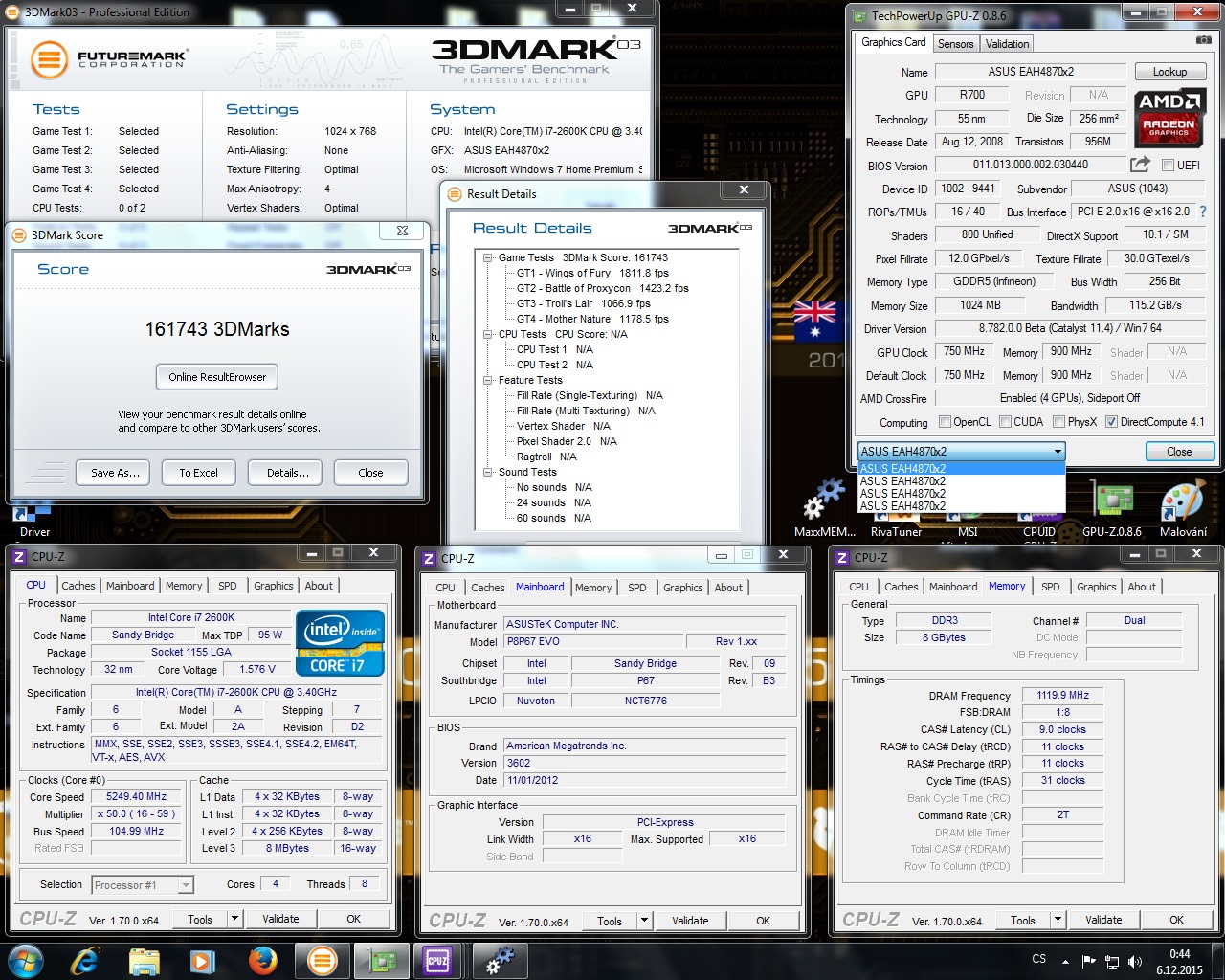
Task: Open Tools dropdown arrow in CPU-Z Mainboard window
Action: [x=644, y=921]
